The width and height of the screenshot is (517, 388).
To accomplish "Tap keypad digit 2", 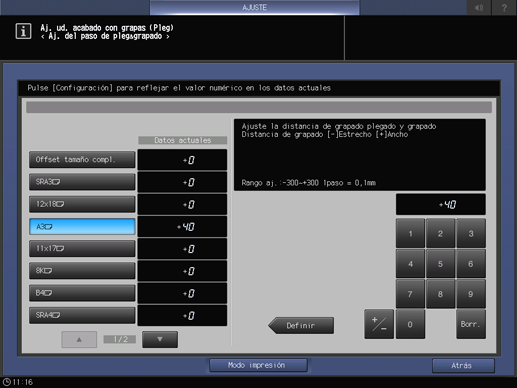I will pos(440,233).
